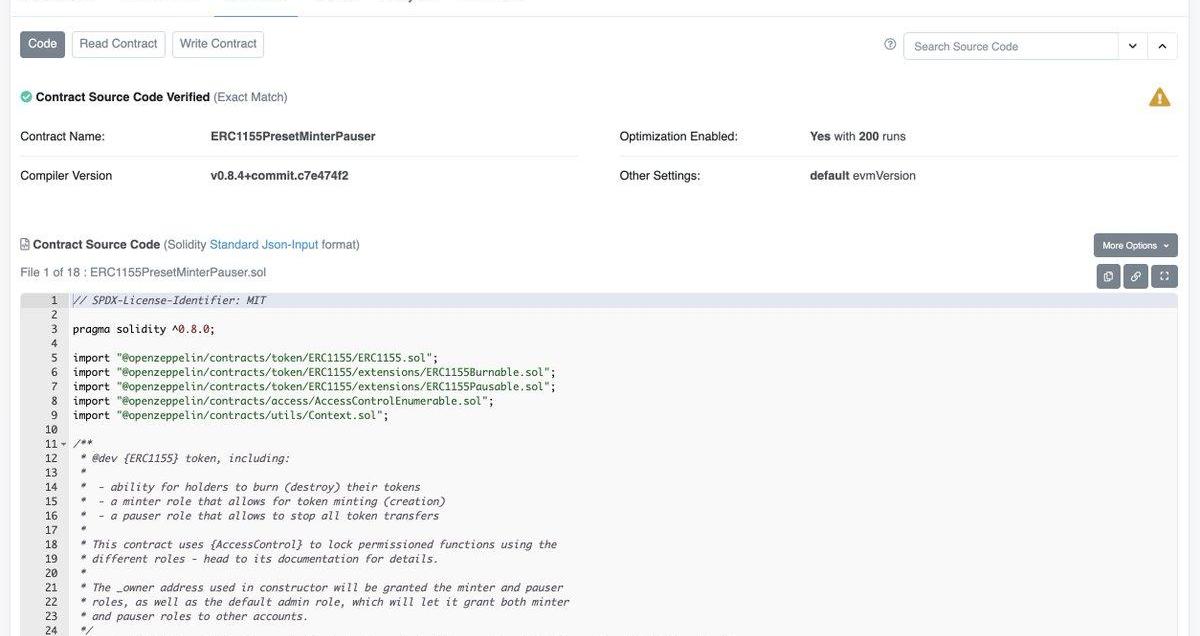The width and height of the screenshot is (1200, 636).
Task: Open the Read Contract tab
Action: [118, 44]
